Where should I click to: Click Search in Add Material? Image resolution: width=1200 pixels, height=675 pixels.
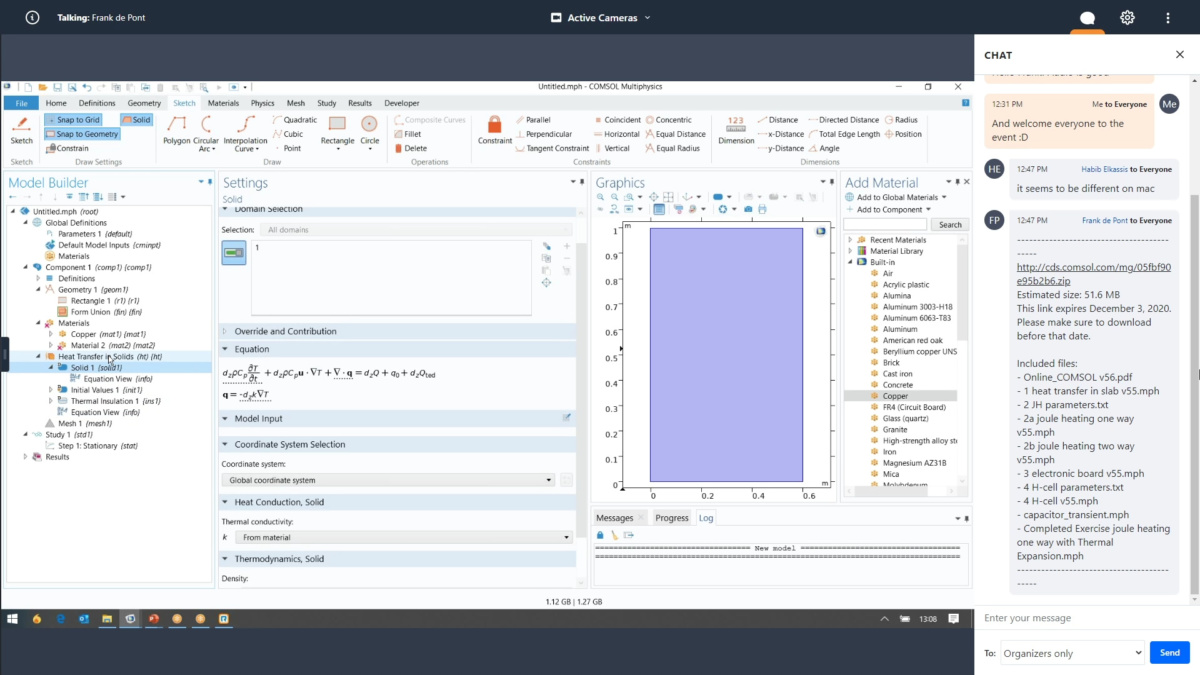coord(950,225)
